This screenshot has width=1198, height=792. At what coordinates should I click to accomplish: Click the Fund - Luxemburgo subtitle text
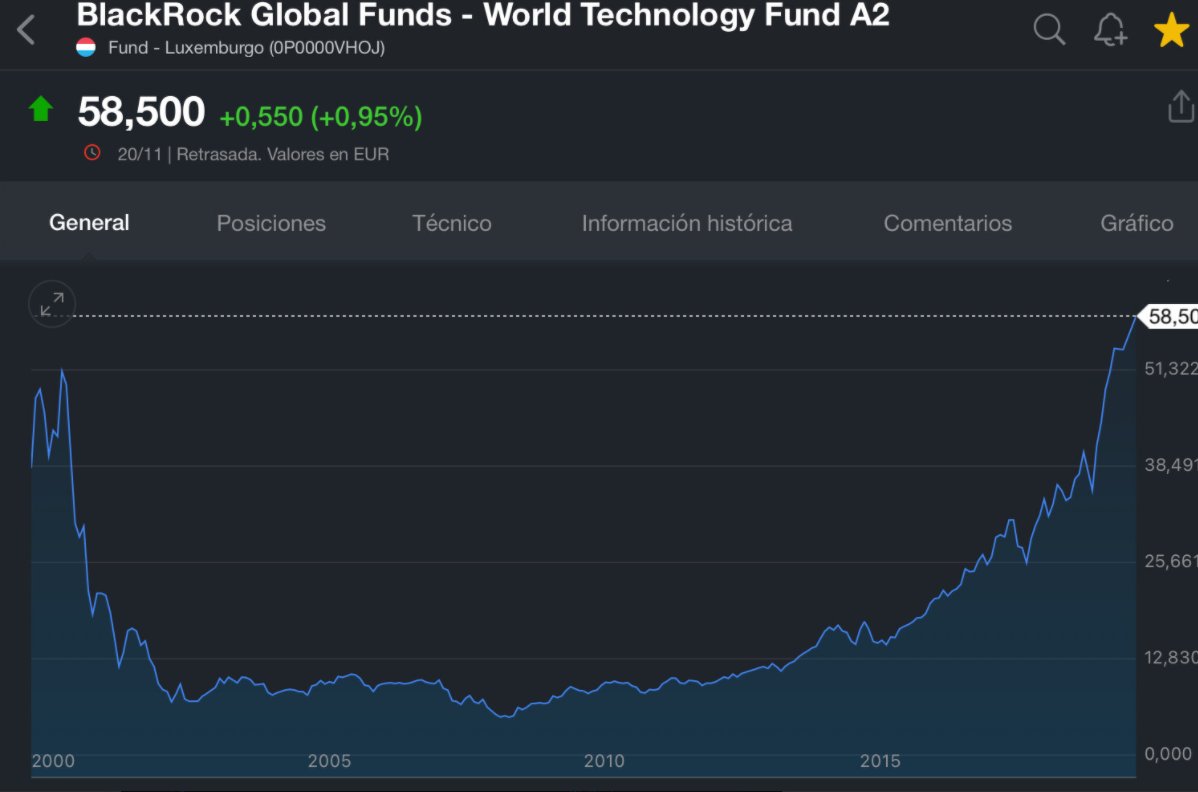[246, 47]
